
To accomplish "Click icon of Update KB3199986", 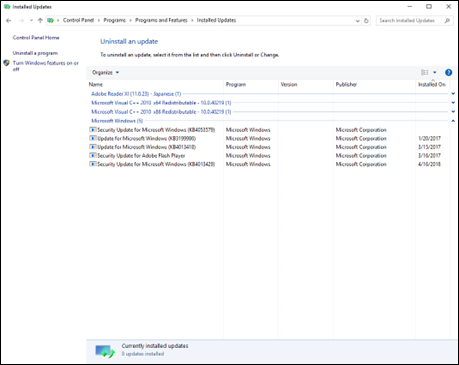I will pyautogui.click(x=93, y=138).
